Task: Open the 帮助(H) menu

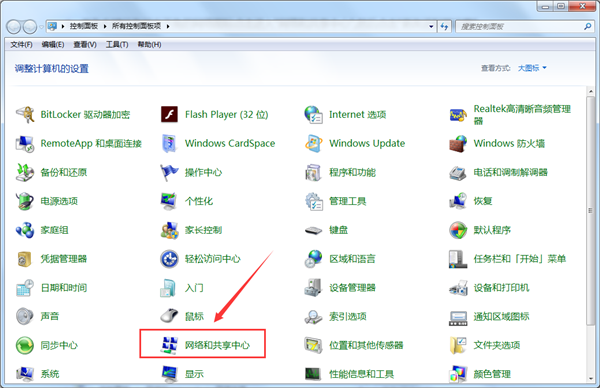Action: tap(149, 45)
